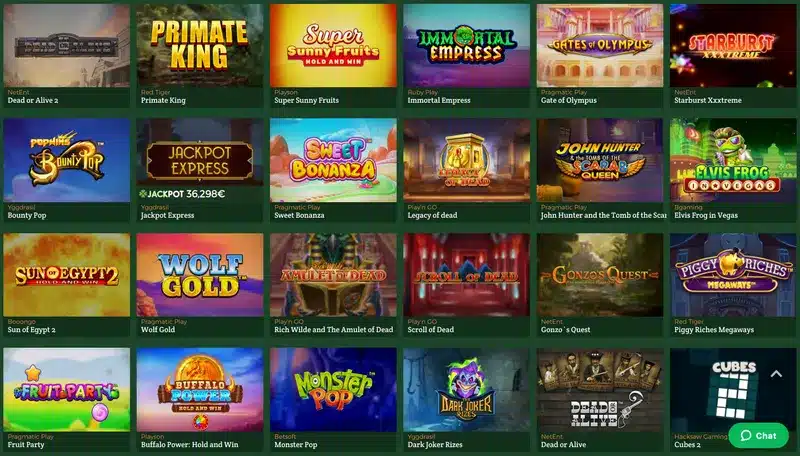This screenshot has height=456, width=800.
Task: Launch the Sweet Bonanza slot game
Action: (x=333, y=160)
